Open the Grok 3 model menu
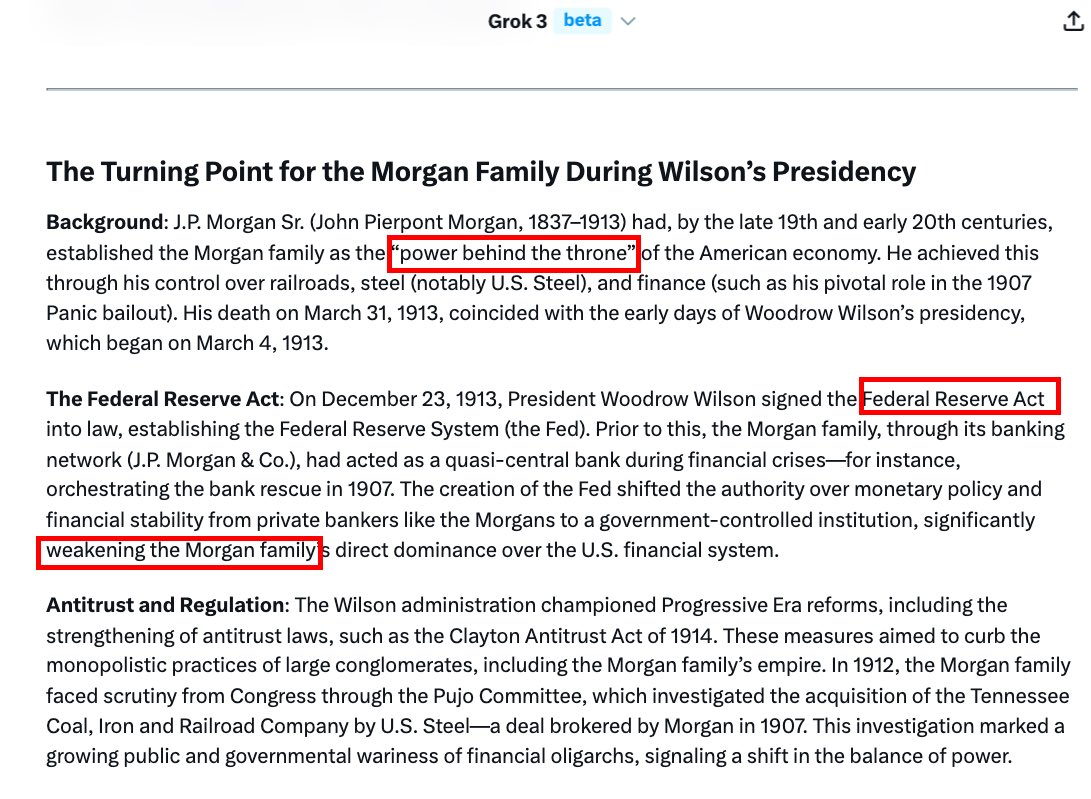Screen dimensions: 1091x799 point(517,21)
